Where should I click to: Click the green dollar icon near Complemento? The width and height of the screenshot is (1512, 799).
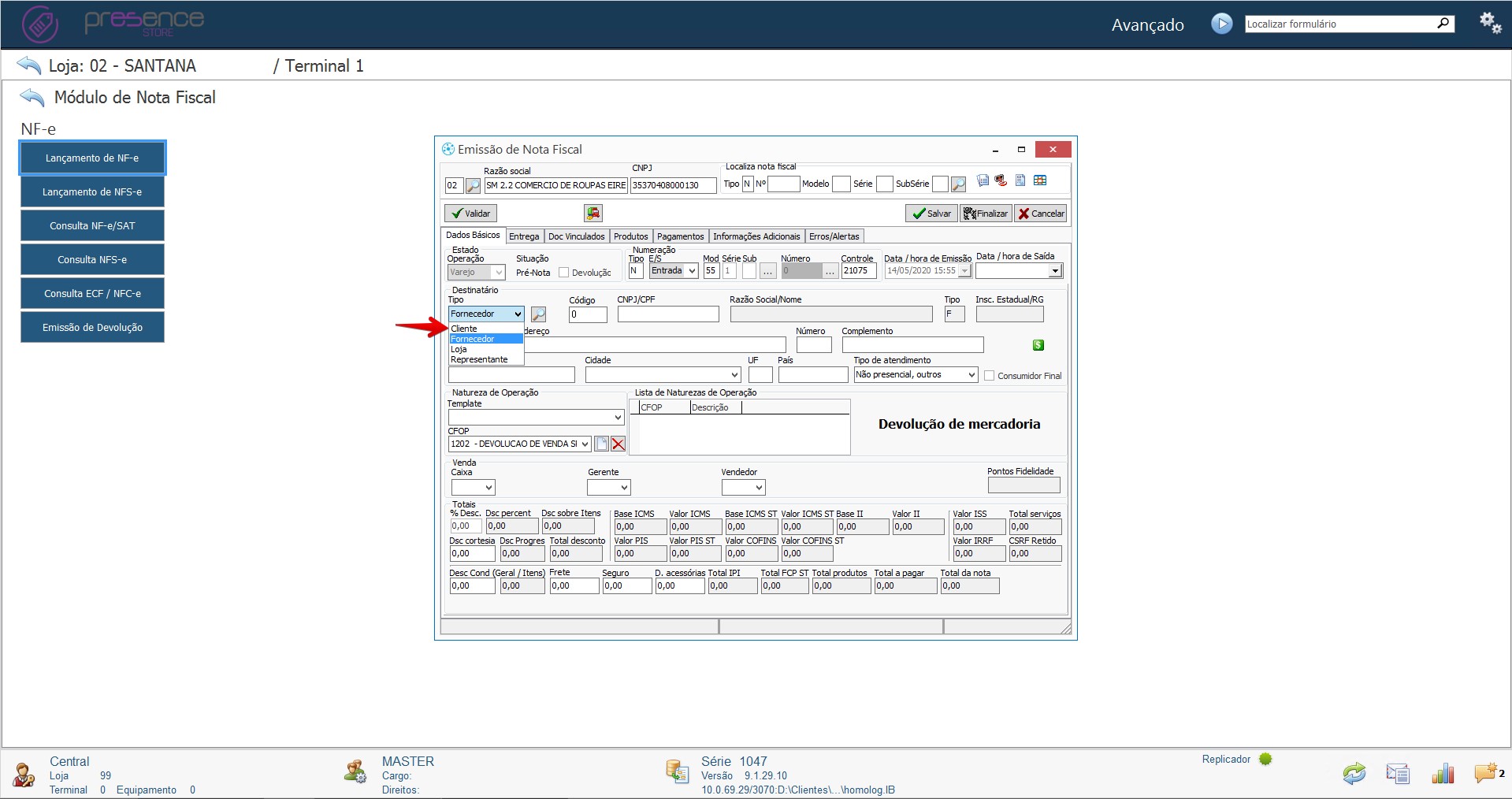pos(1038,345)
